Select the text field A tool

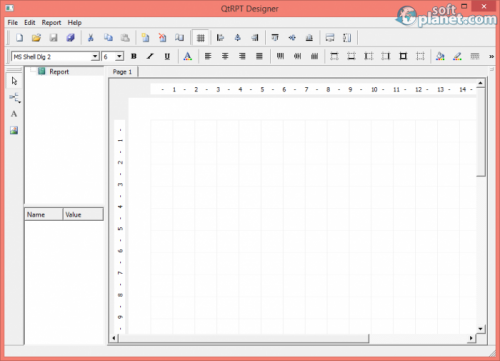coord(14,114)
